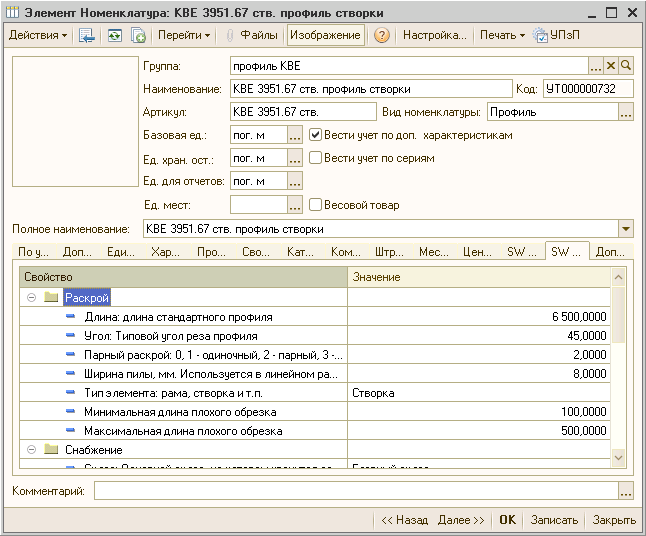Viewport: 646px width, 536px height.
Task: Open Ед. для отчетов selection ellipsis
Action: pos(295,181)
